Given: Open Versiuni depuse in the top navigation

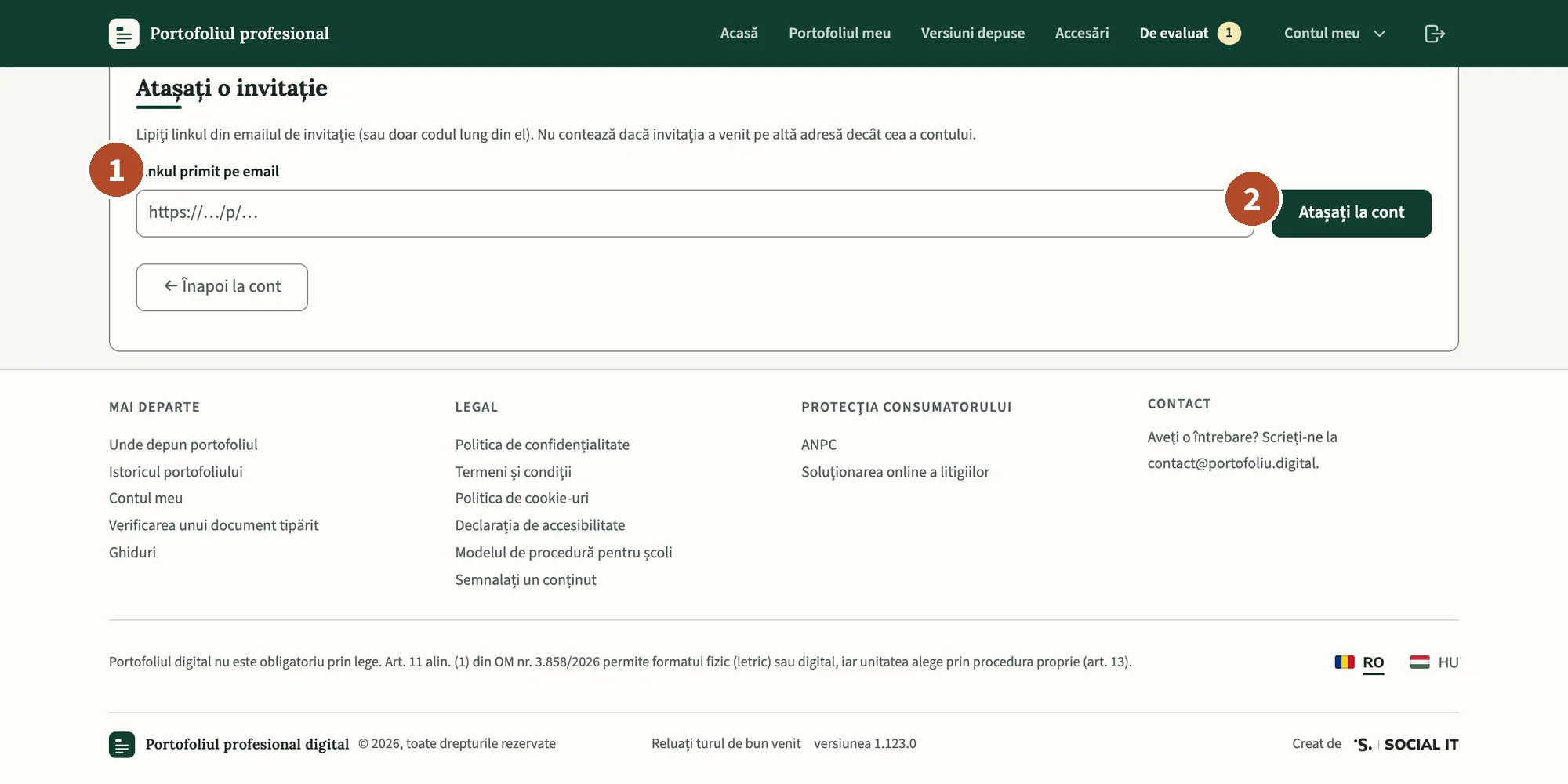Looking at the screenshot, I should (973, 33).
